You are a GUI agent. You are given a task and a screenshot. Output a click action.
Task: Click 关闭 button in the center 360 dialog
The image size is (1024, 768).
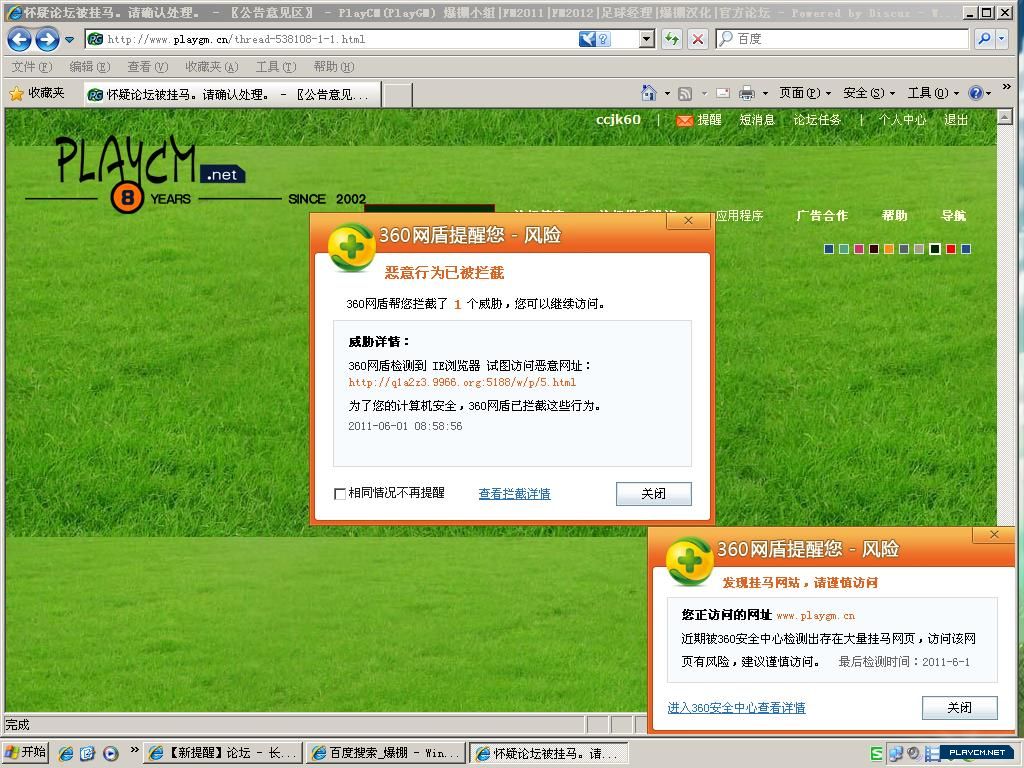point(653,493)
